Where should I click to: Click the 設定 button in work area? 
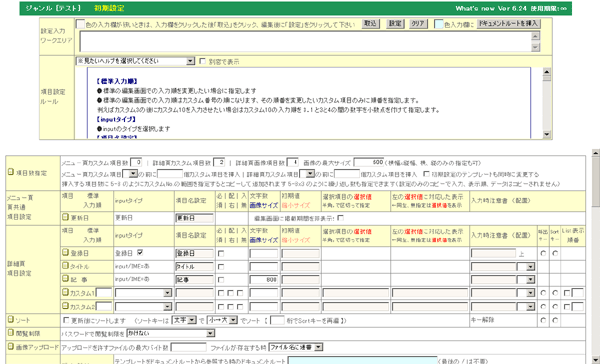point(395,24)
